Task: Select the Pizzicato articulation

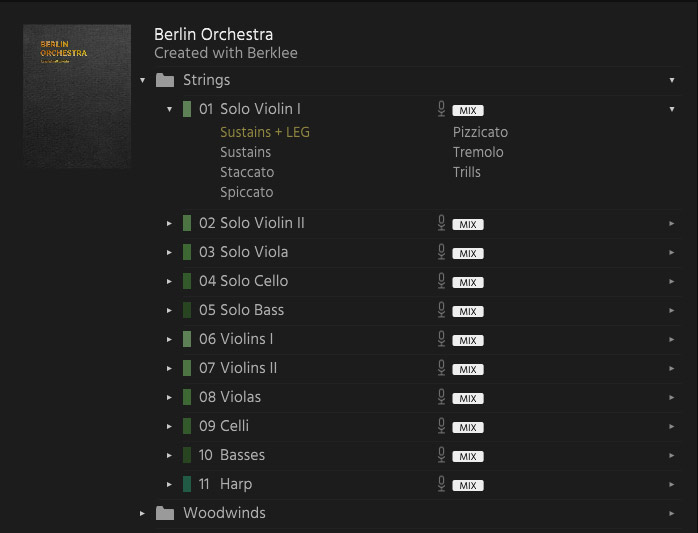Action: click(480, 132)
